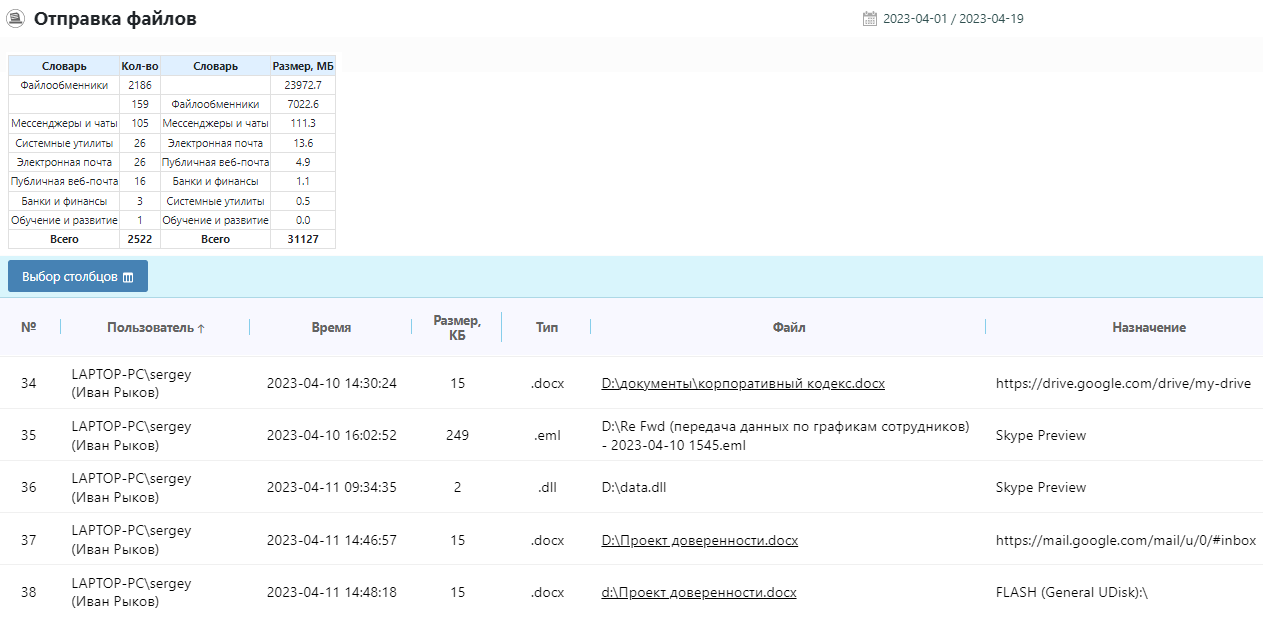This screenshot has height=634, width=1263.
Task: Sort by the Назначение column header
Action: click(1148, 327)
